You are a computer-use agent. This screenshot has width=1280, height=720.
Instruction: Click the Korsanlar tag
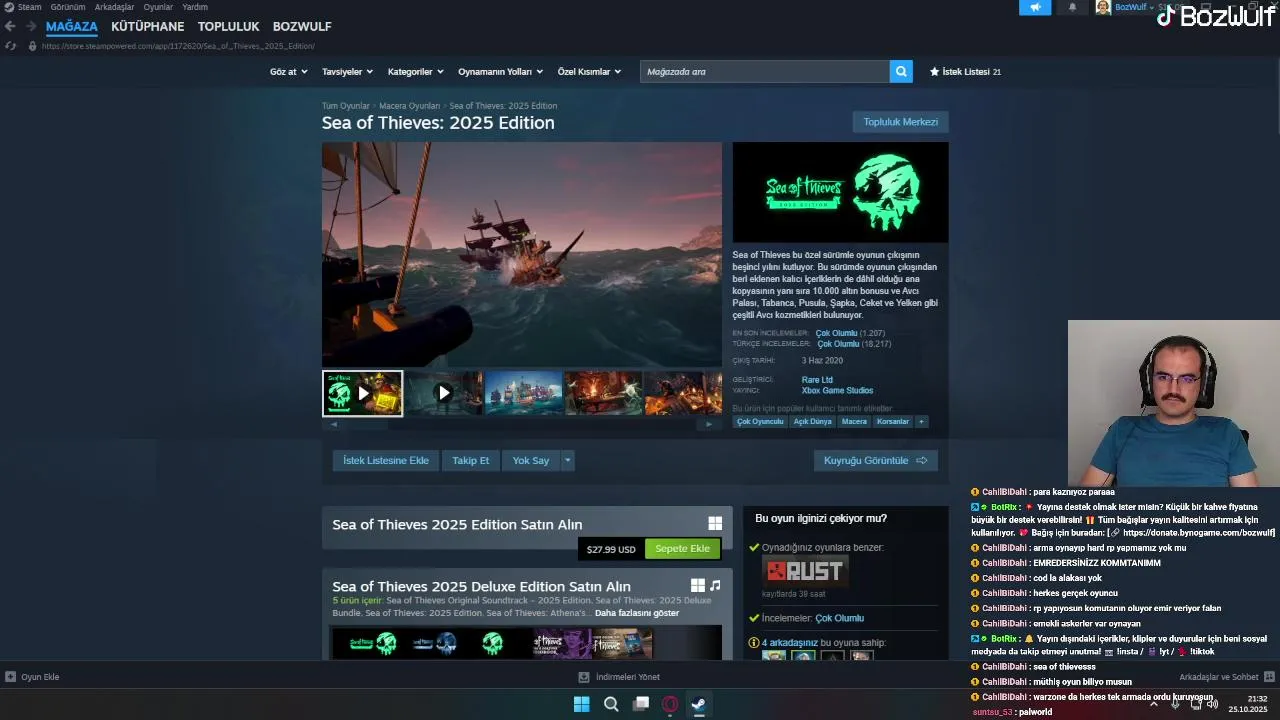(x=893, y=421)
